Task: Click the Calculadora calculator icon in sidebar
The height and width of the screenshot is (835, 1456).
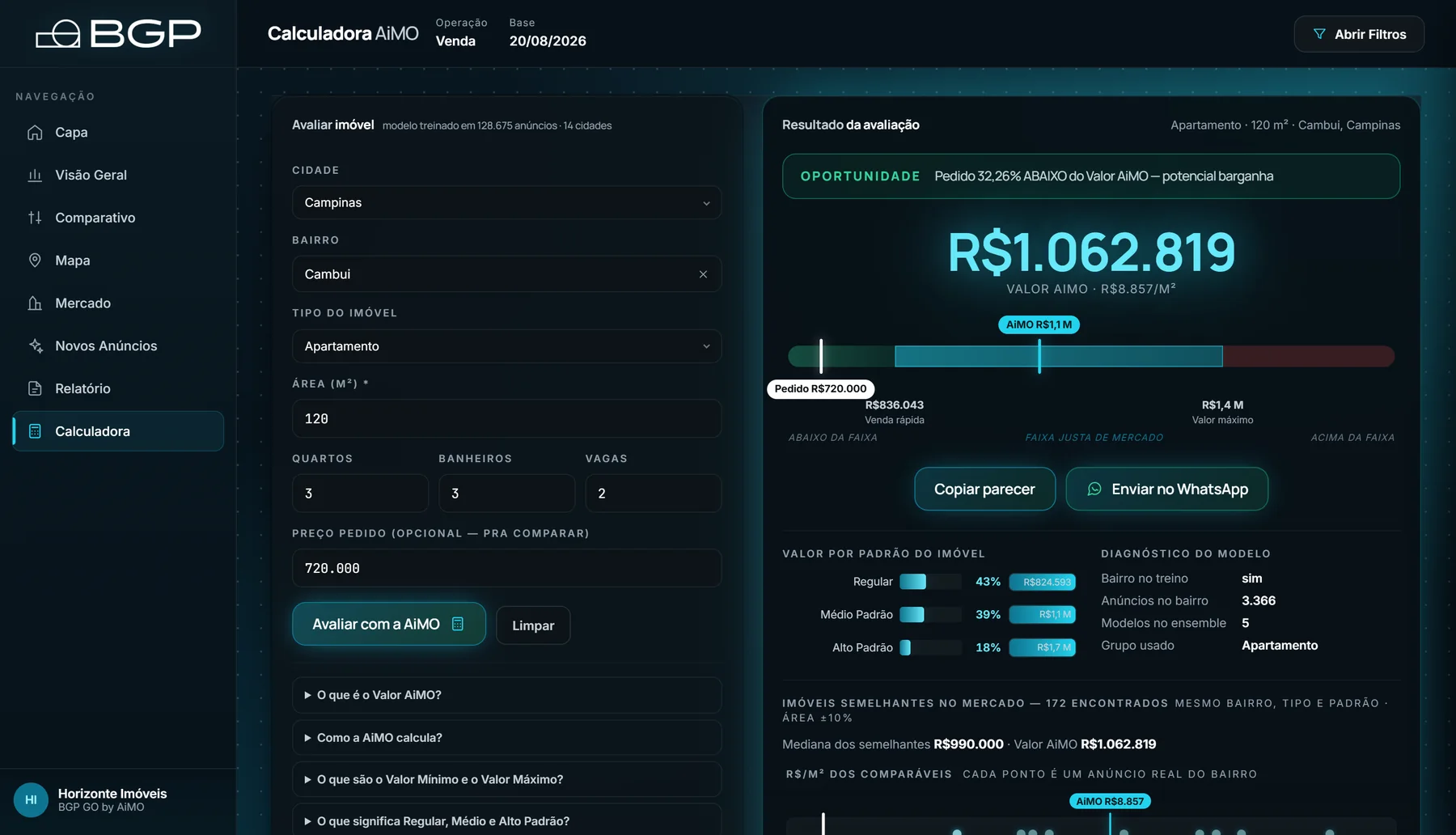Action: pyautogui.click(x=35, y=431)
